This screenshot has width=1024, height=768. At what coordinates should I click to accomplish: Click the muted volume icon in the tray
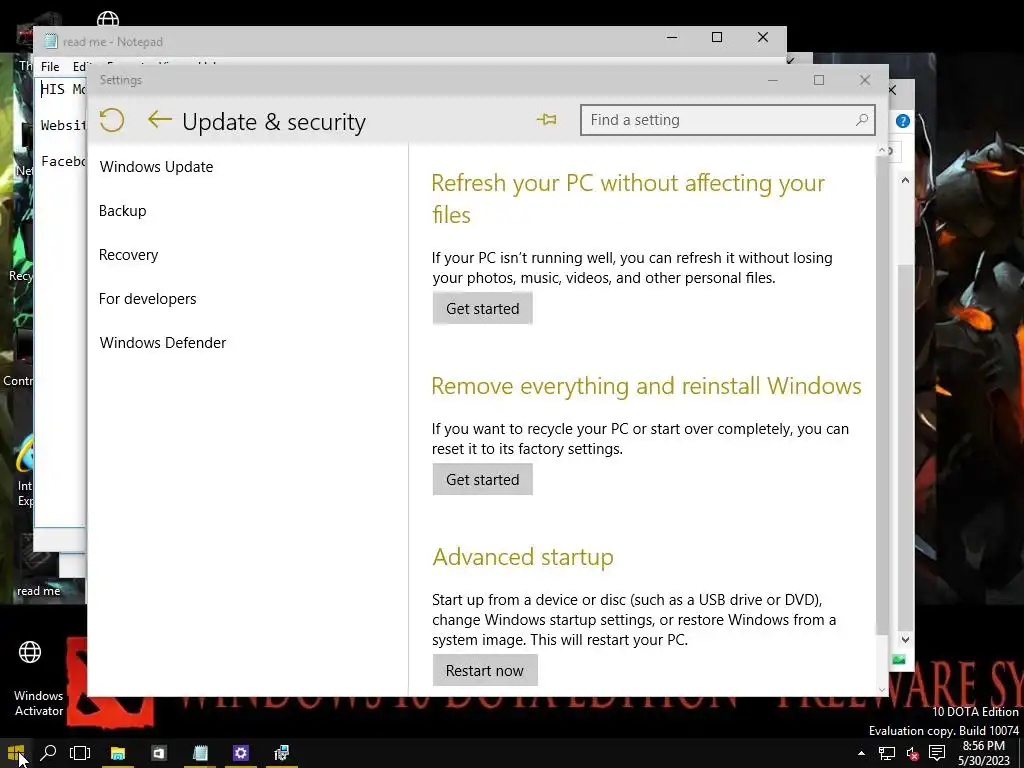click(x=912, y=754)
